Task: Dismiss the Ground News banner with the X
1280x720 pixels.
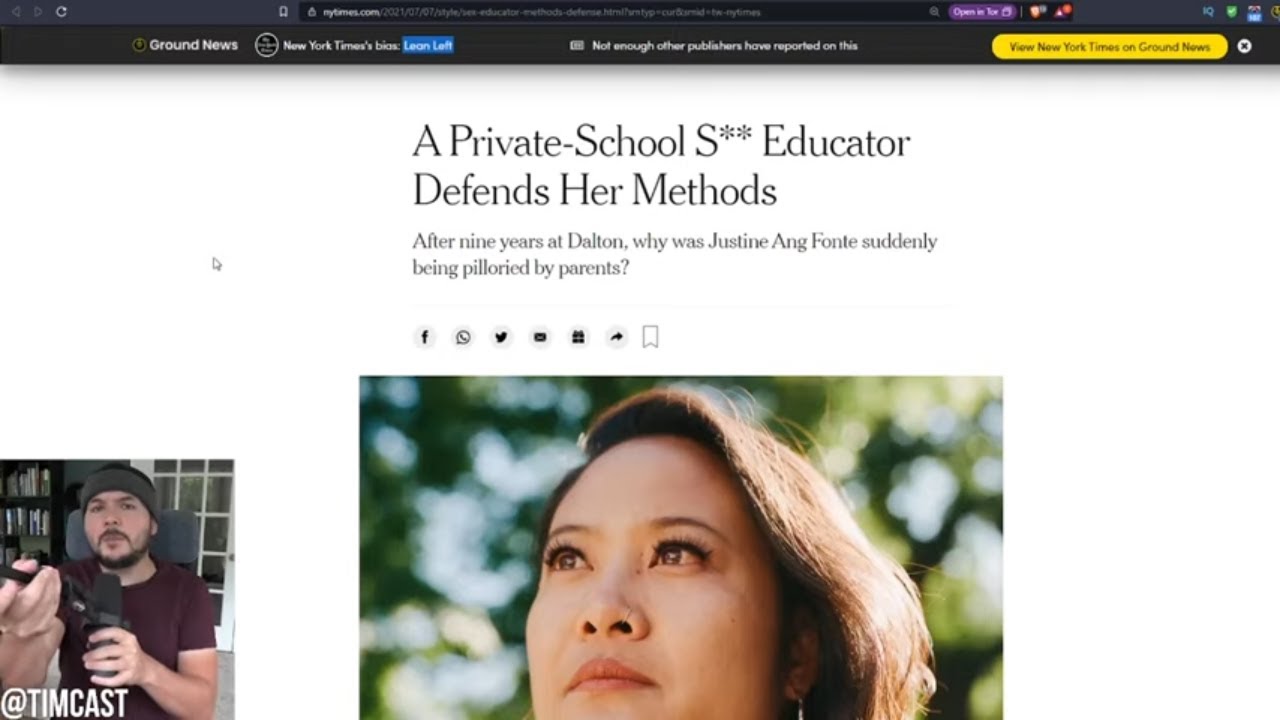Action: point(1244,46)
